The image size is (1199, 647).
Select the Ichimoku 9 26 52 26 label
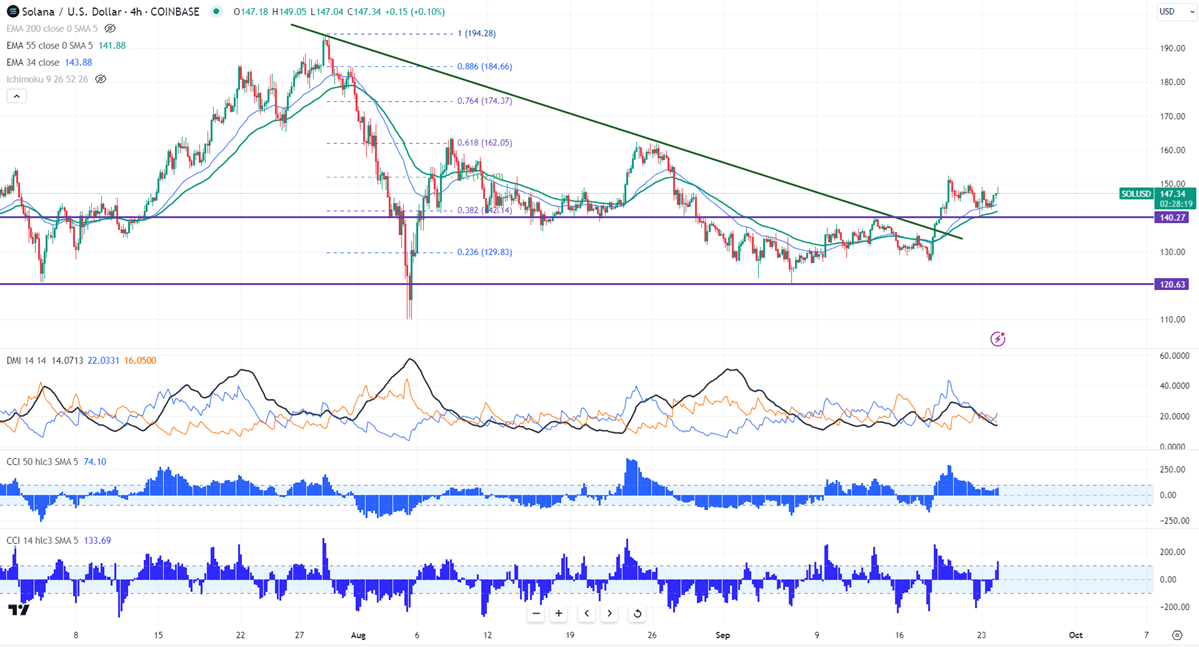[47, 79]
